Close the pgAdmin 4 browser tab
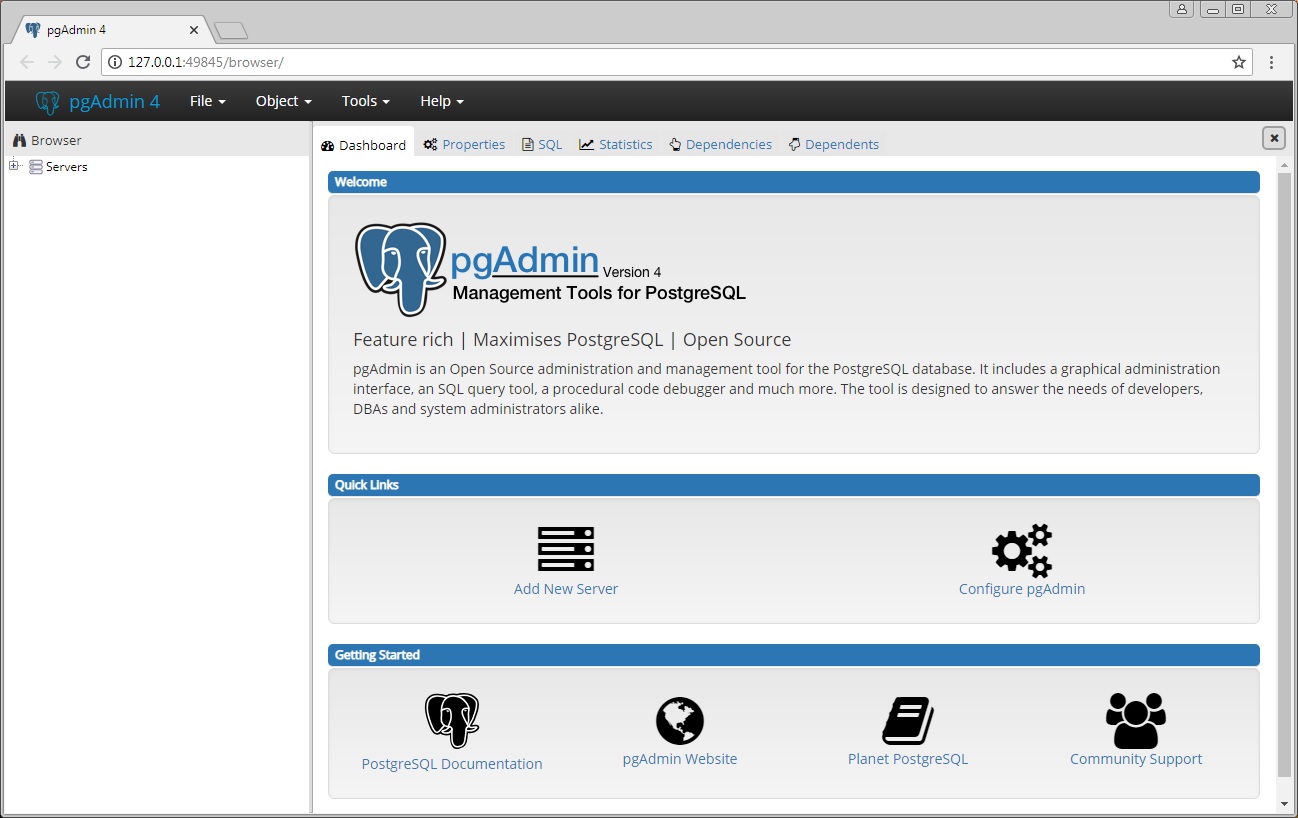 coord(193,30)
